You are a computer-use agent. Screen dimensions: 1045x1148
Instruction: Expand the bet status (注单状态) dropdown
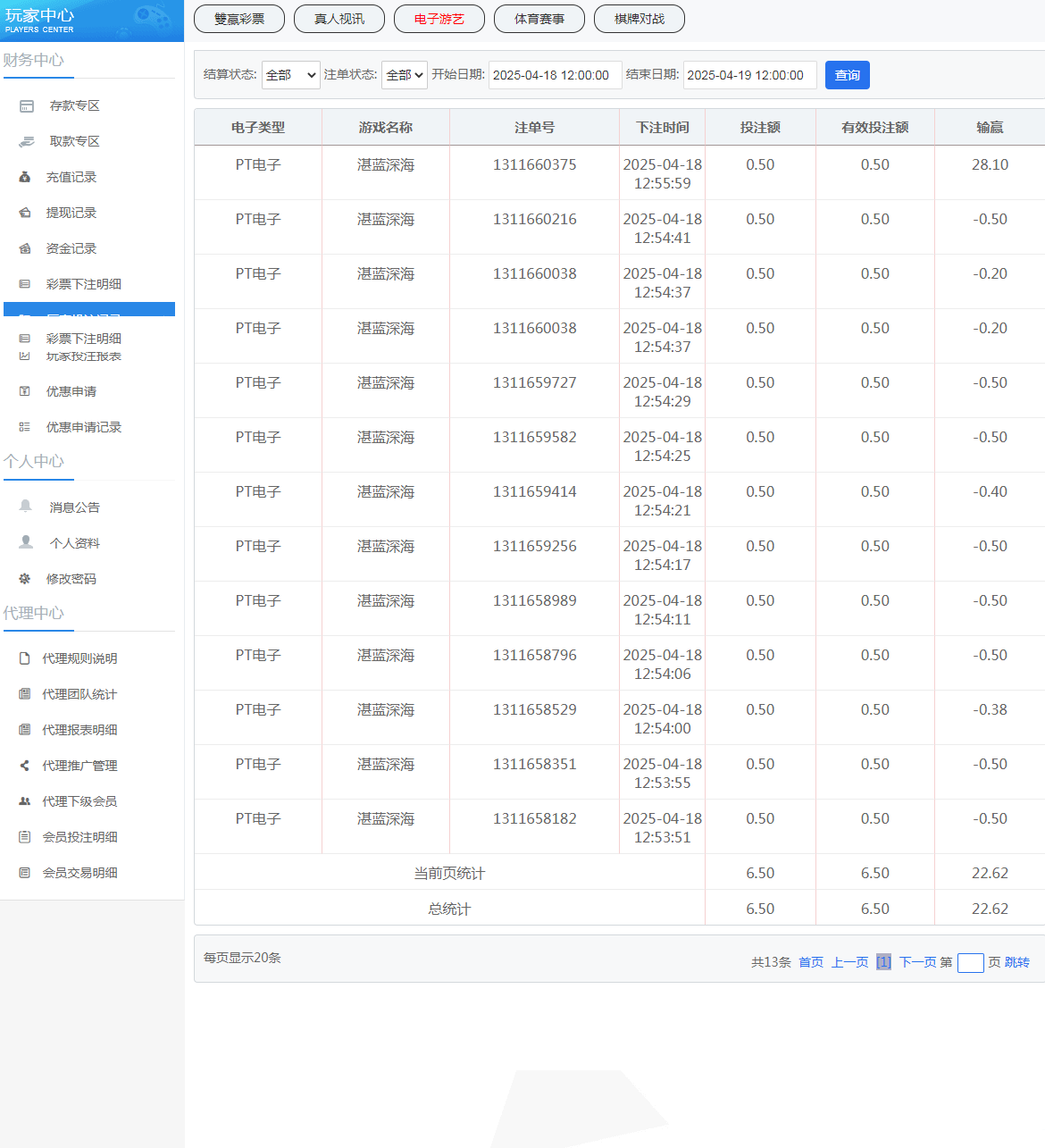coord(405,75)
